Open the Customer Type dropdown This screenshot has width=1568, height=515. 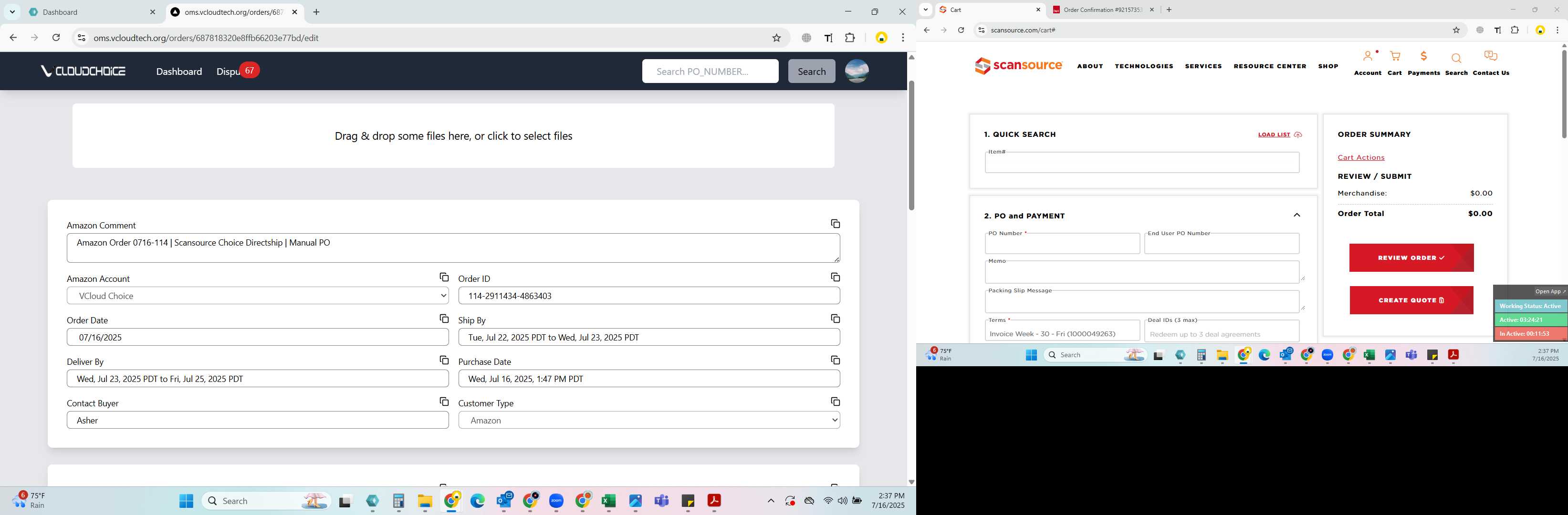tap(649, 420)
